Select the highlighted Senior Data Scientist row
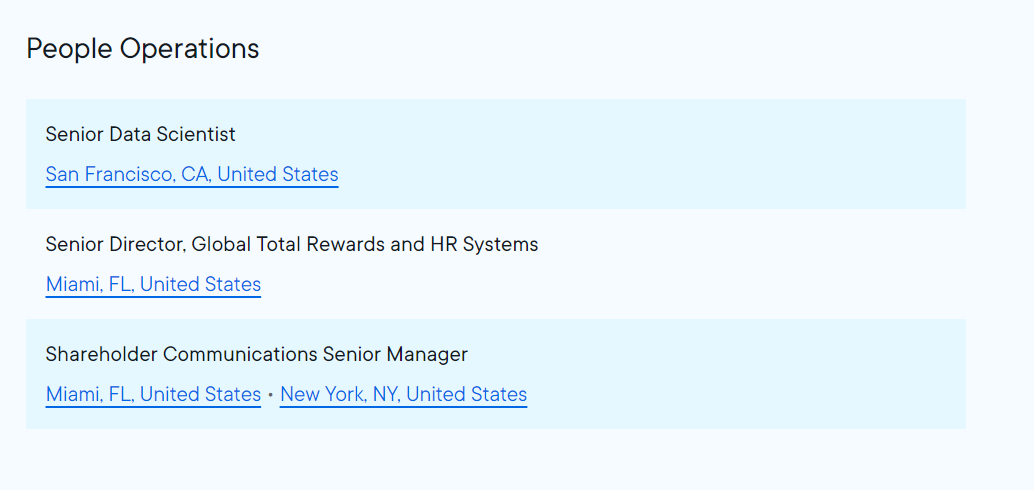Image resolution: width=1034 pixels, height=490 pixels. (x=650, y=154)
